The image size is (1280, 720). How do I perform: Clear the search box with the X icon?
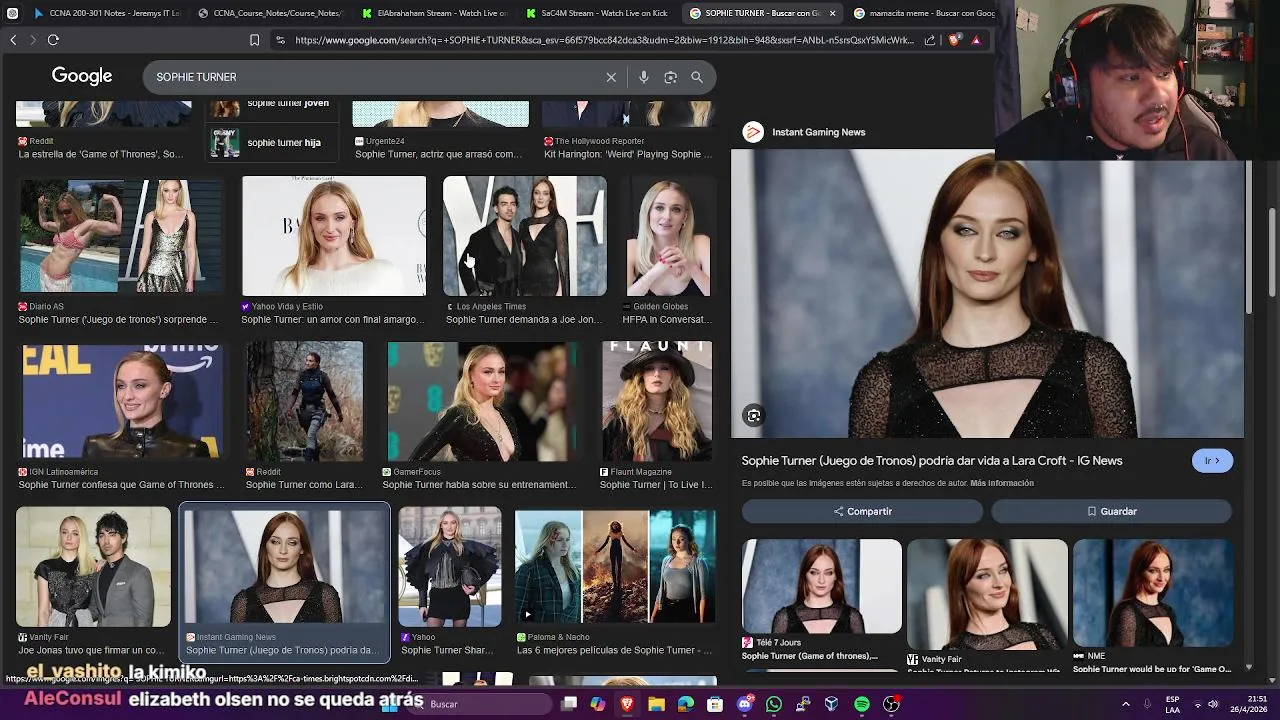(611, 77)
